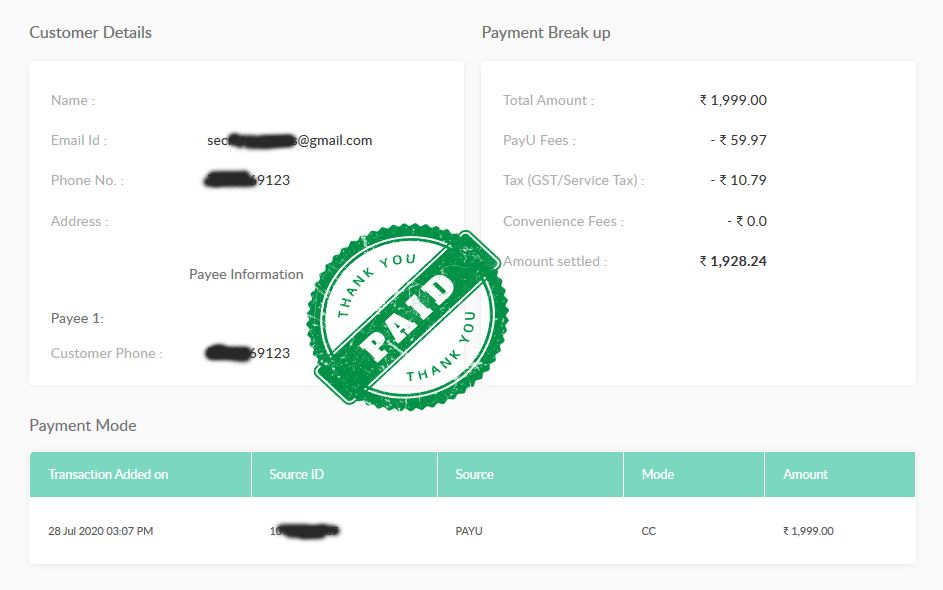Click the Customer Phone number ending 69123
The width and height of the screenshot is (943, 590).
click(x=248, y=353)
